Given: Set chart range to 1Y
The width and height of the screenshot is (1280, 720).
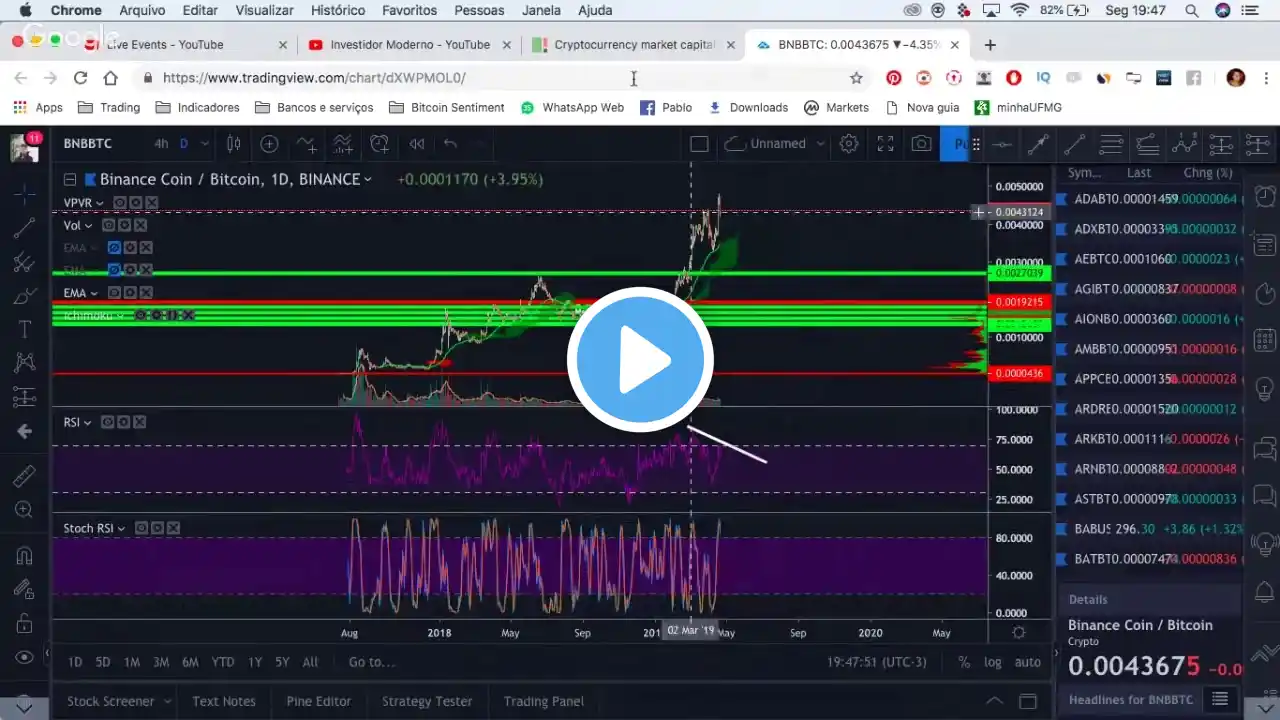Looking at the screenshot, I should click(255, 662).
